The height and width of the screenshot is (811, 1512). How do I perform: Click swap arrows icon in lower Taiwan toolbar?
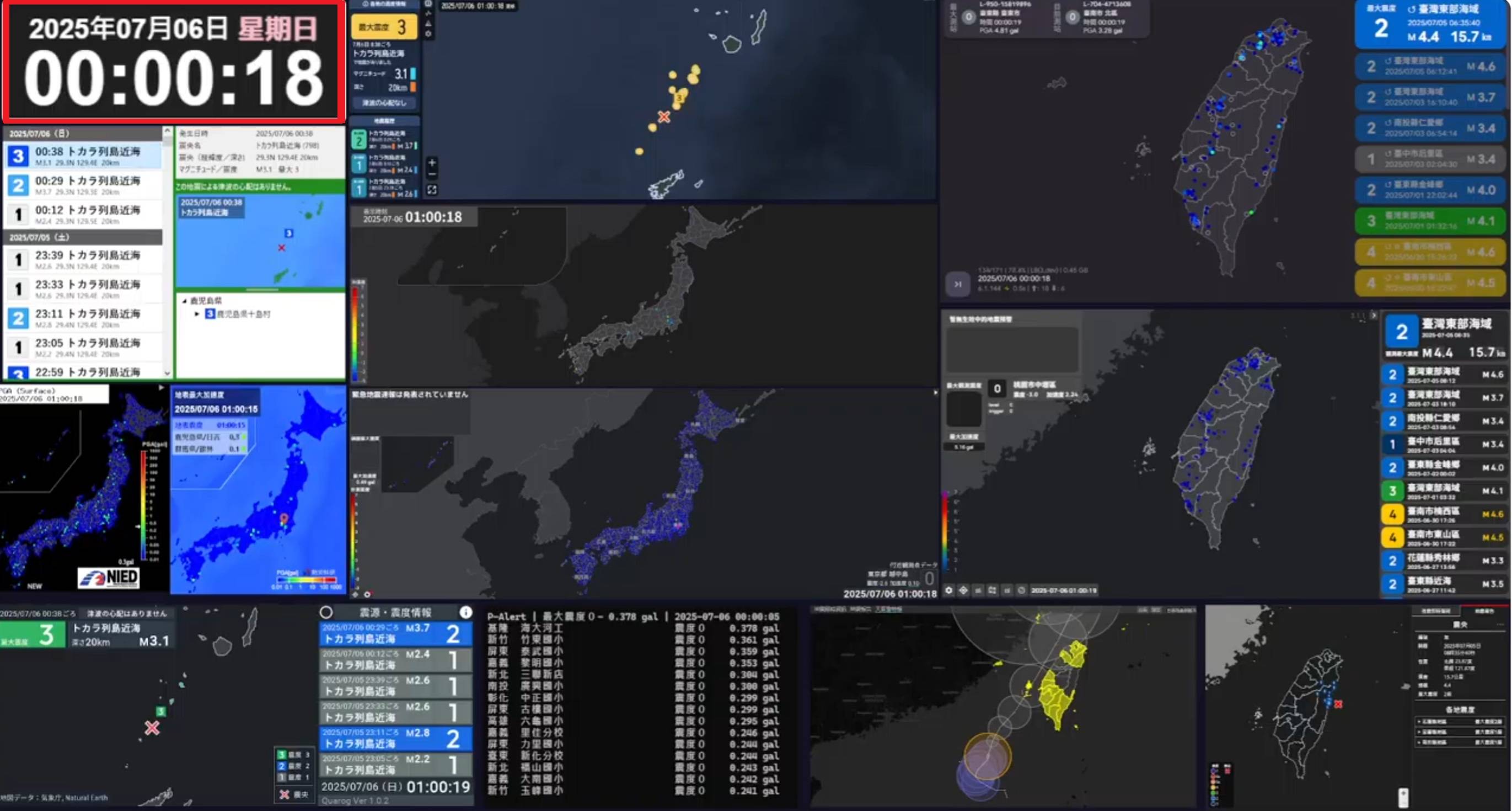click(993, 590)
